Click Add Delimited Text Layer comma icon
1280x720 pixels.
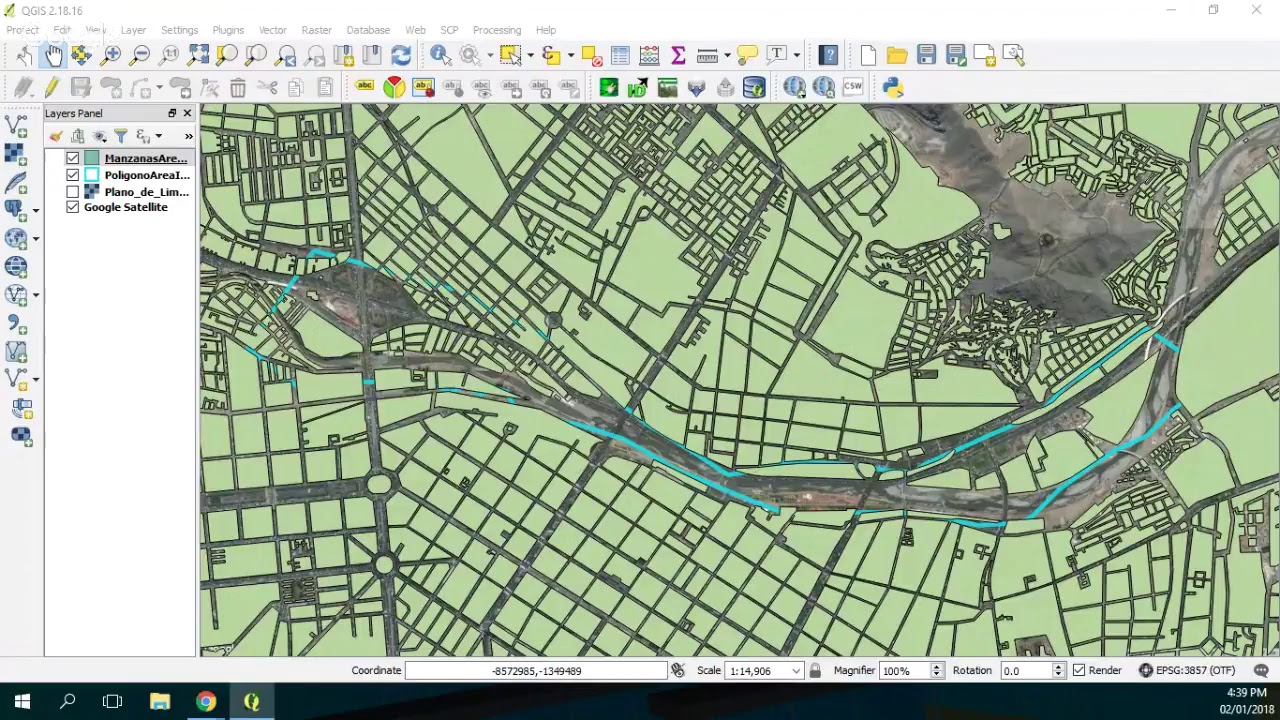16,323
